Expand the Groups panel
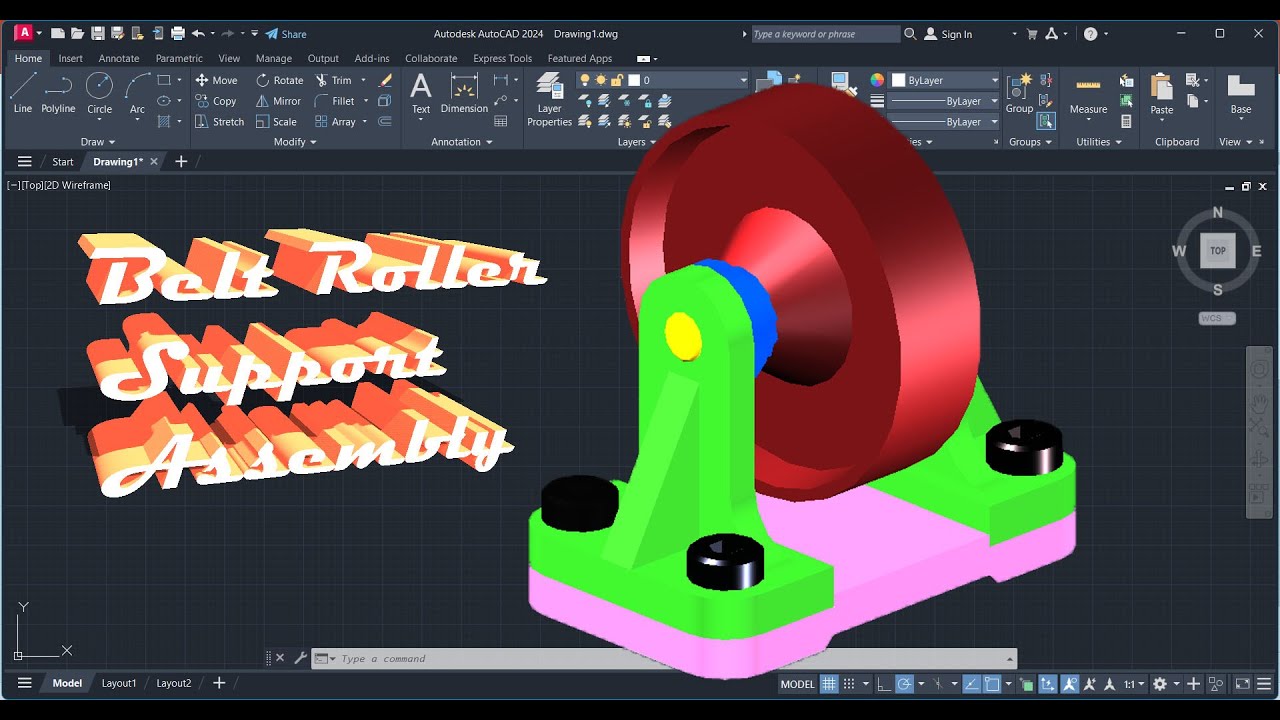This screenshot has height=720, width=1280. pyautogui.click(x=1030, y=142)
